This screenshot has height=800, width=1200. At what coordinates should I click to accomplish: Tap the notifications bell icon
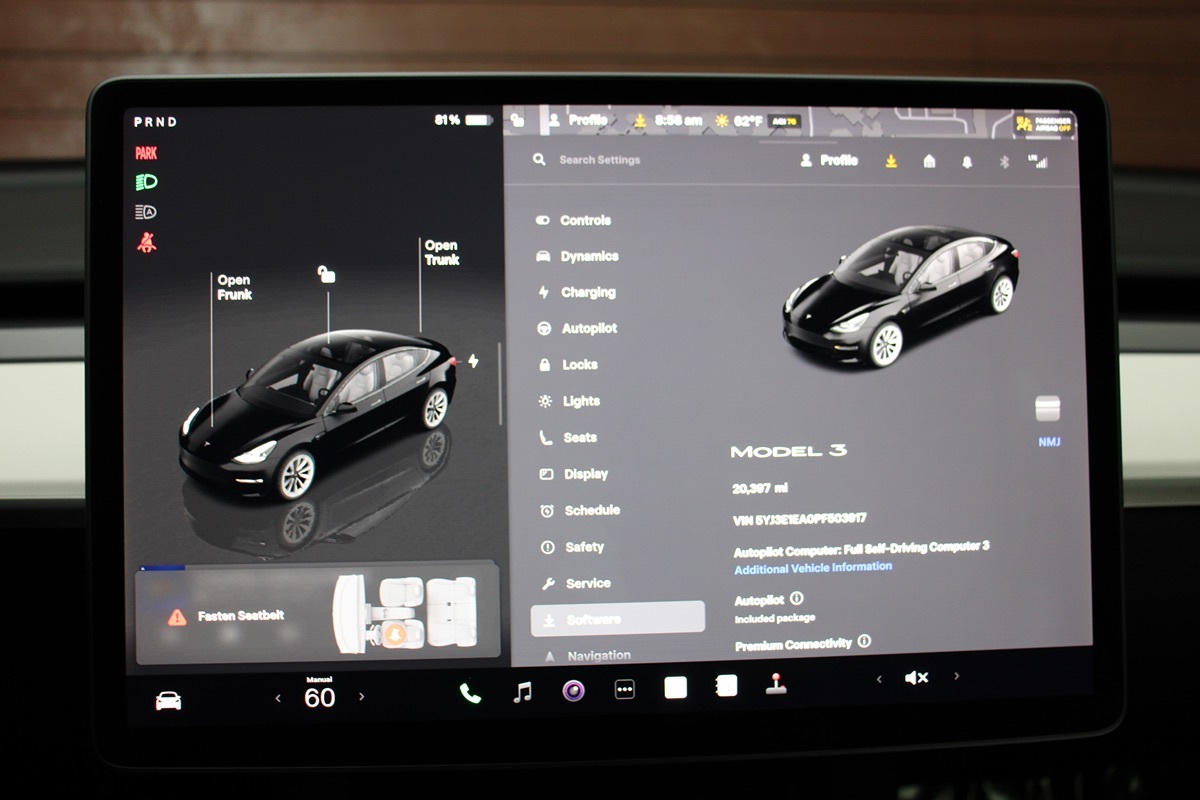967,162
